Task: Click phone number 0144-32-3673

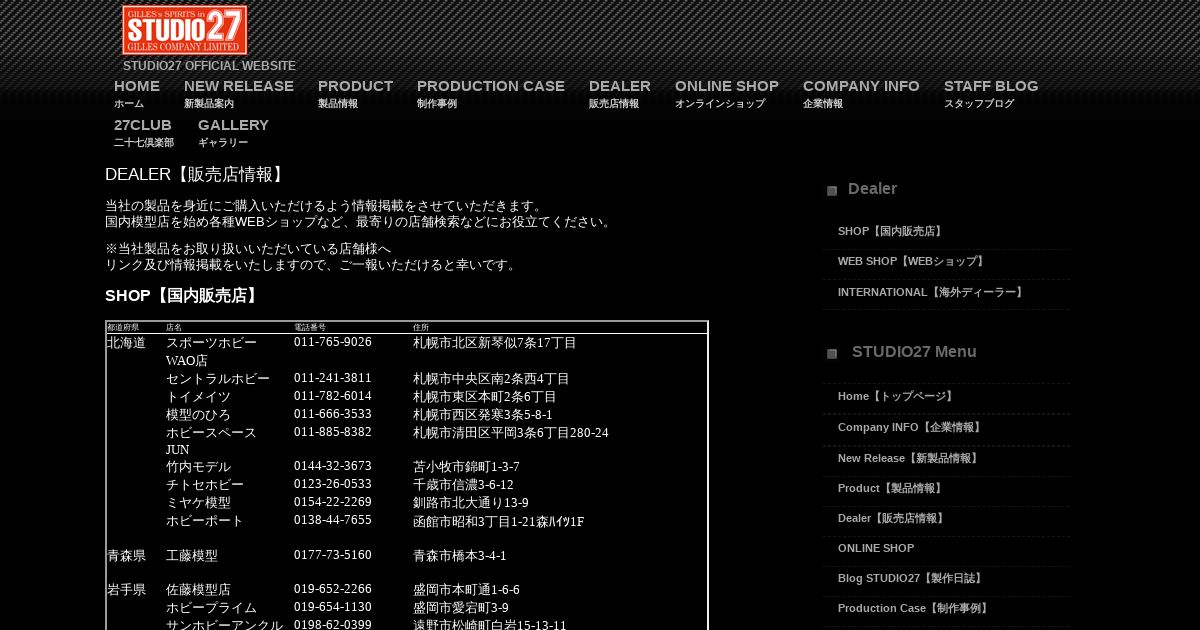Action: click(333, 466)
